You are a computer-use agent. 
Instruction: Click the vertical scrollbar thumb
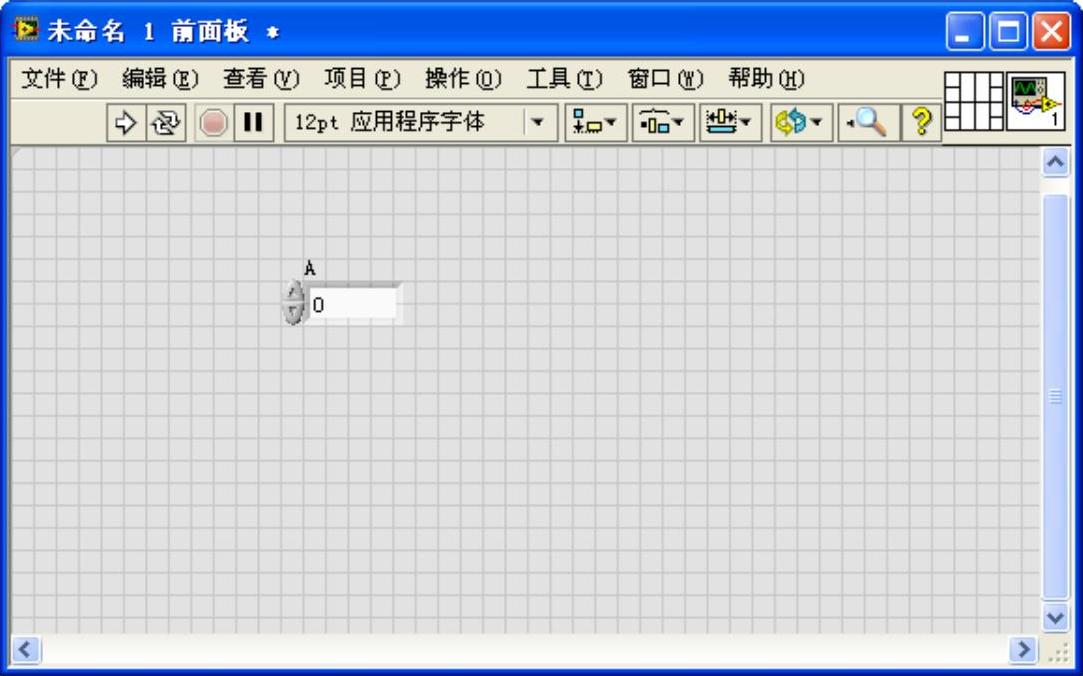click(x=1055, y=396)
